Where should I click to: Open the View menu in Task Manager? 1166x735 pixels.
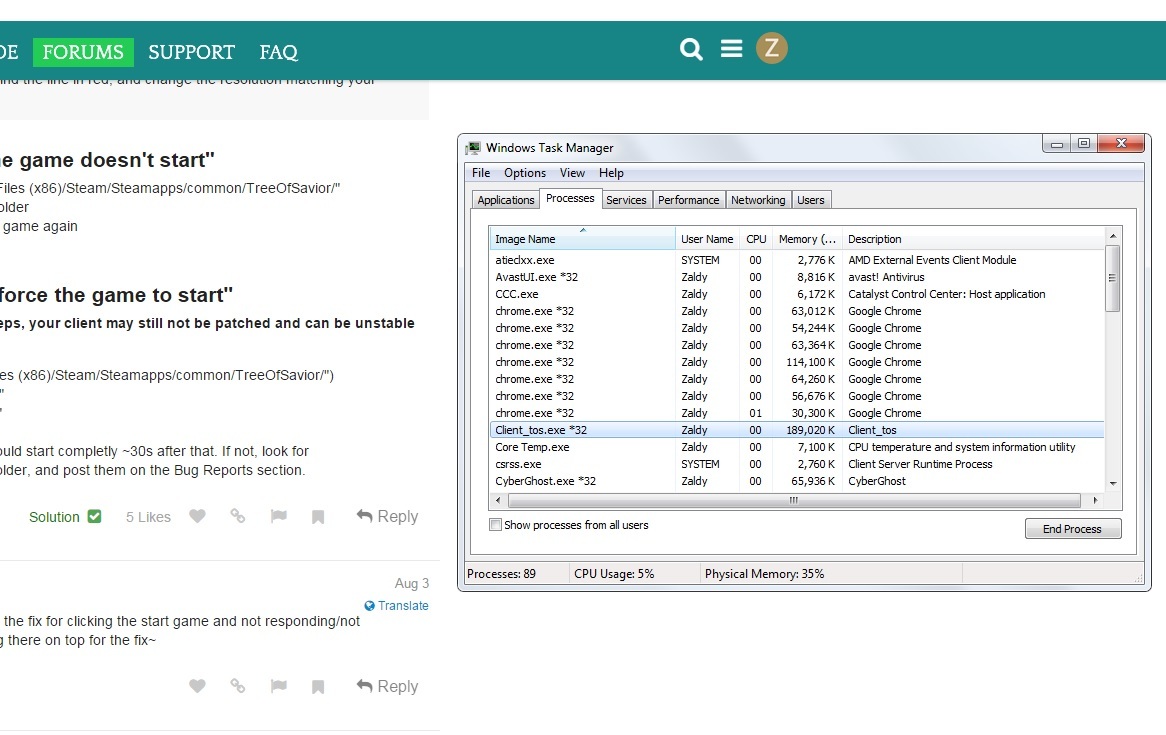(572, 173)
